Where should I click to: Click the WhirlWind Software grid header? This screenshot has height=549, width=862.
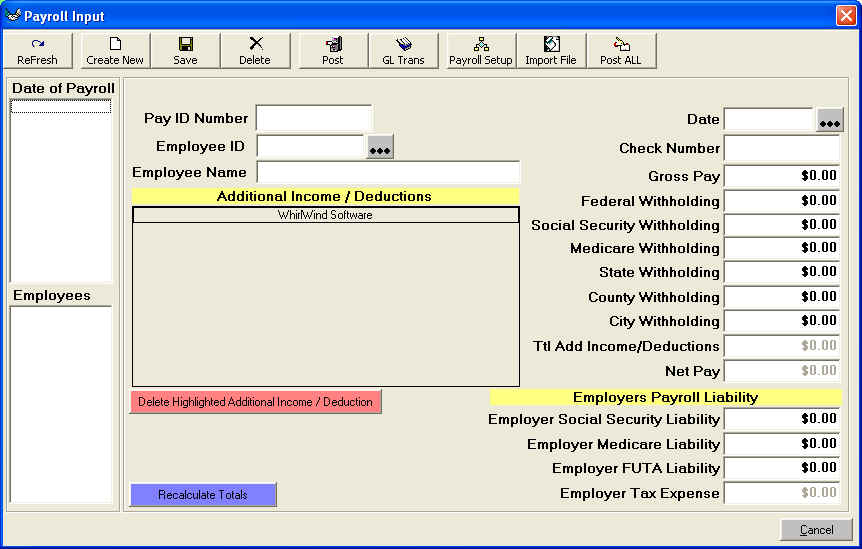(325, 215)
